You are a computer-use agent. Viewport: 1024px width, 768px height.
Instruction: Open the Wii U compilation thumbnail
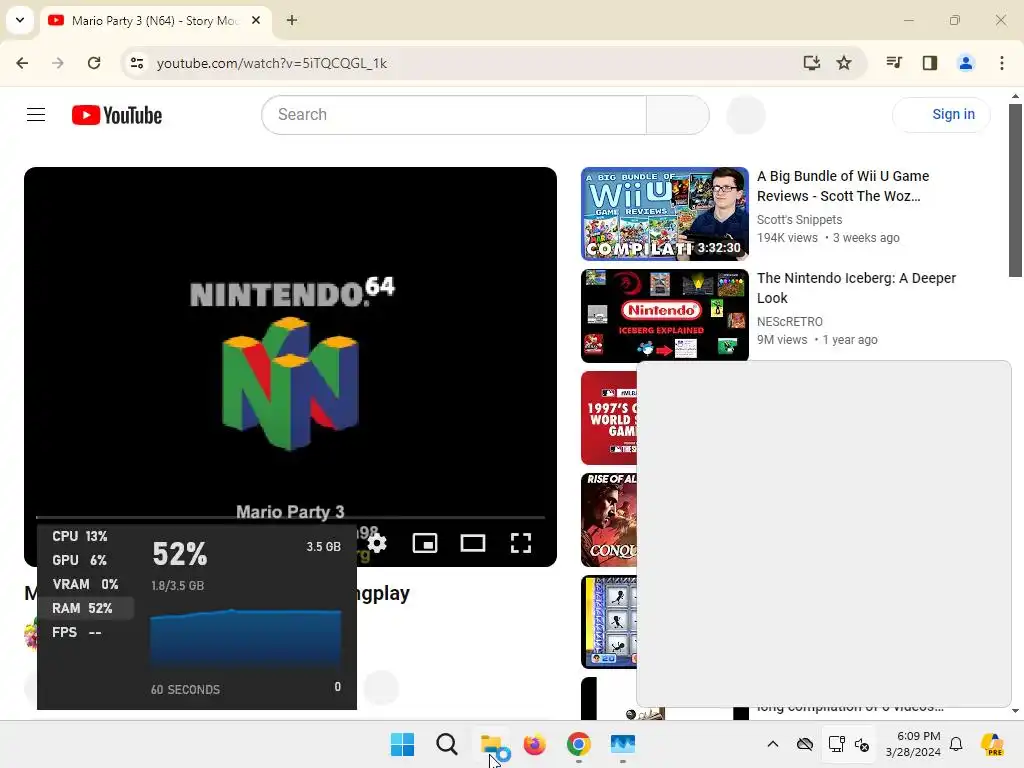point(665,214)
